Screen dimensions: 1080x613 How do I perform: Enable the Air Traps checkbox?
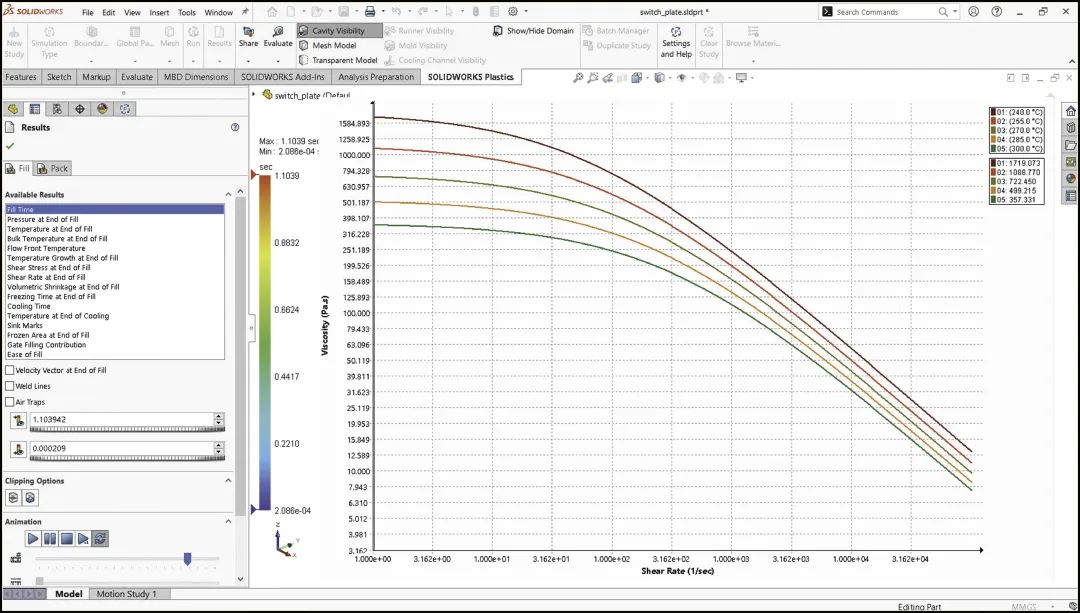(x=10, y=402)
